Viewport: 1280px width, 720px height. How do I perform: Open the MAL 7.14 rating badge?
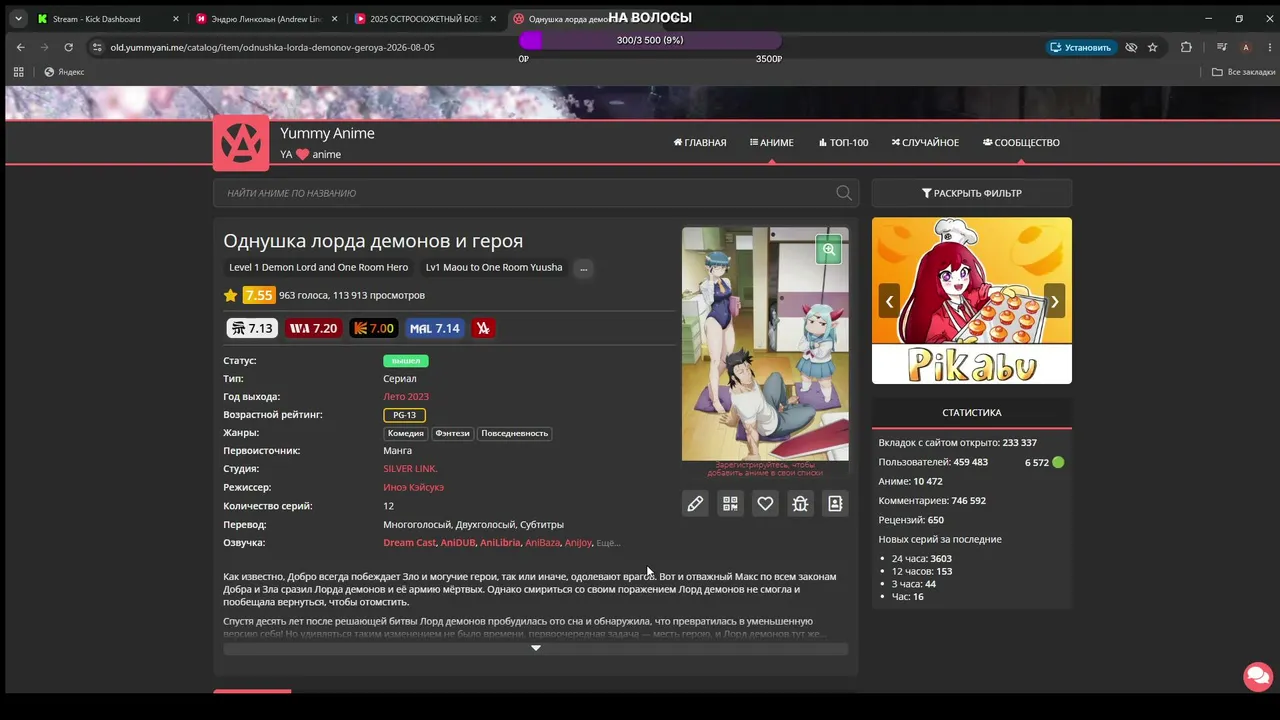coord(435,328)
